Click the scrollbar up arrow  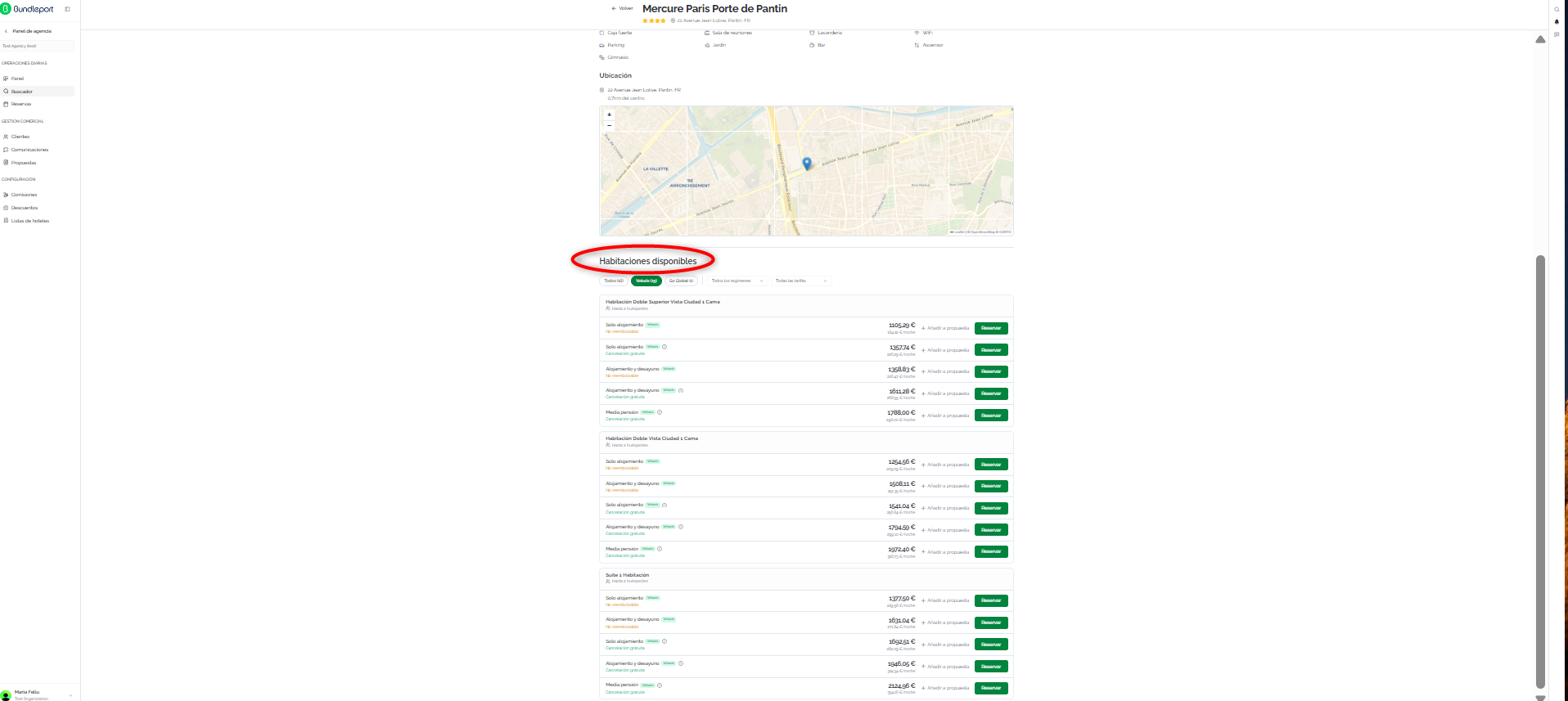1540,39
